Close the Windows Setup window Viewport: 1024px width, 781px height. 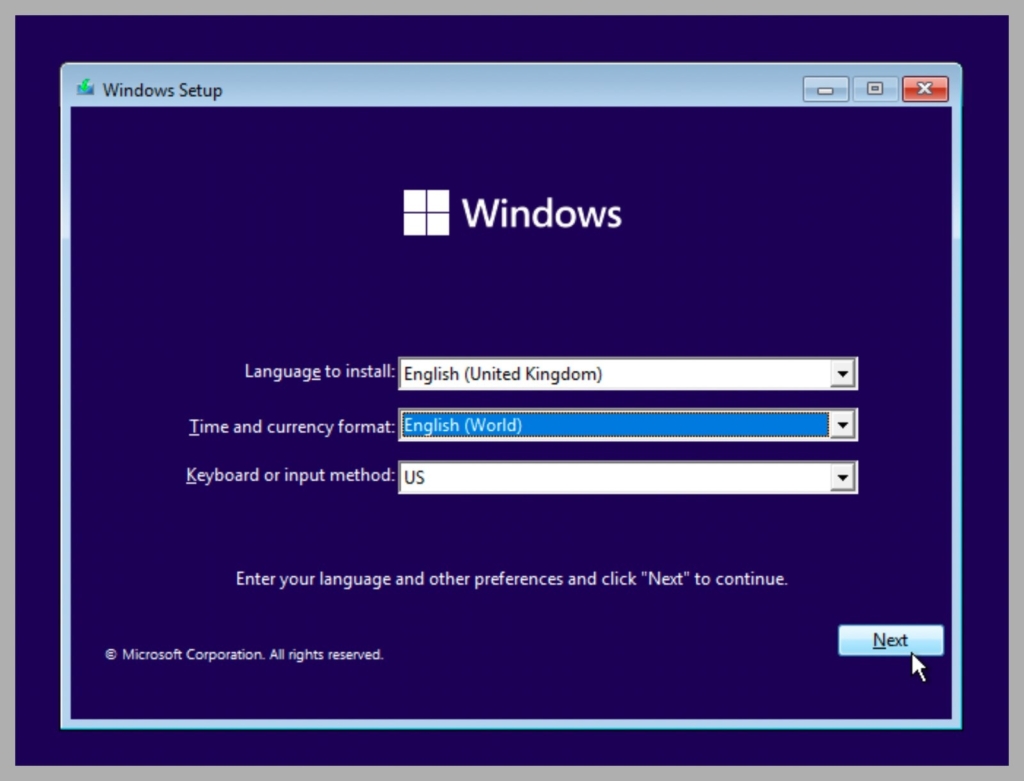(x=924, y=90)
